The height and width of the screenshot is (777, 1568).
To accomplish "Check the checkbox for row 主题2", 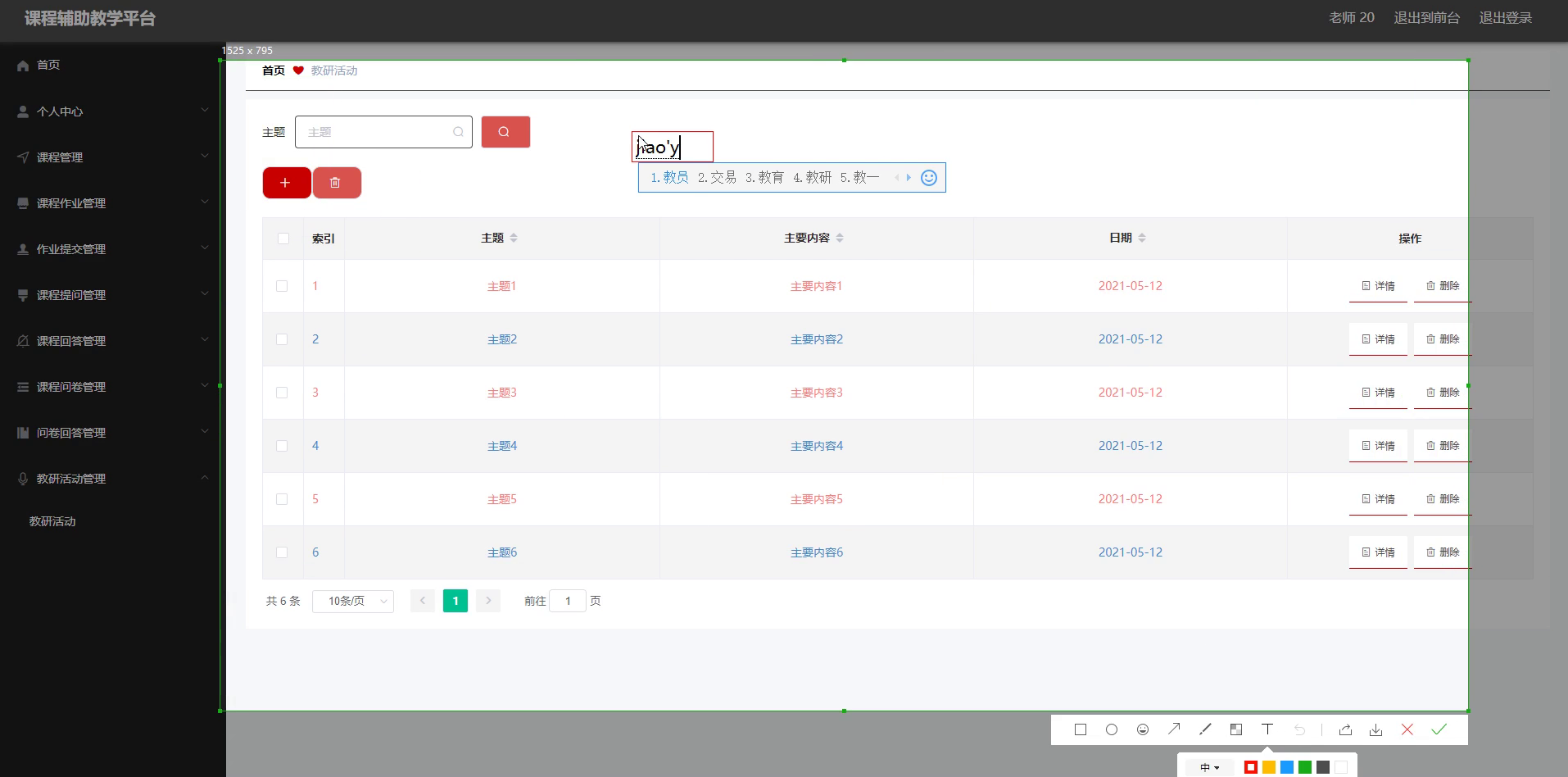I will point(282,339).
